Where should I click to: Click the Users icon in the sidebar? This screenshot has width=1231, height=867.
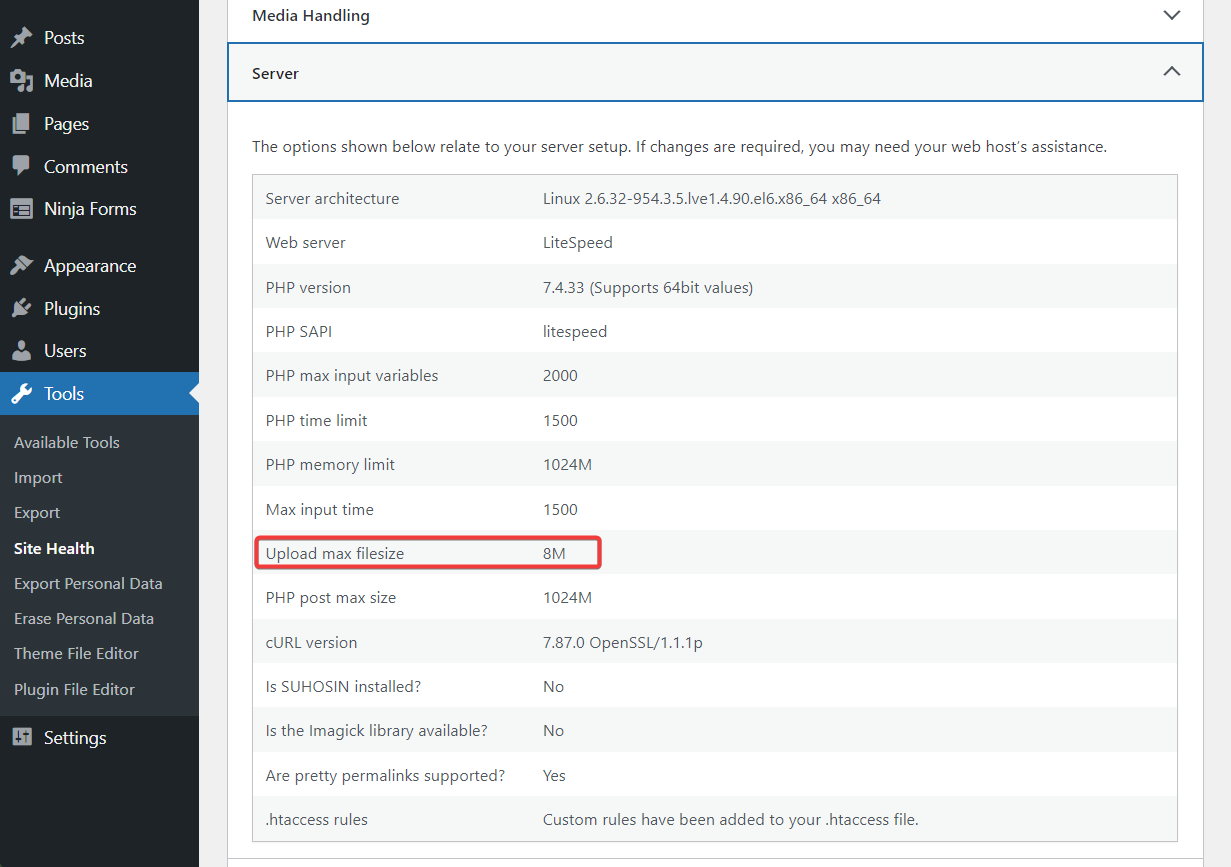pyautogui.click(x=22, y=351)
